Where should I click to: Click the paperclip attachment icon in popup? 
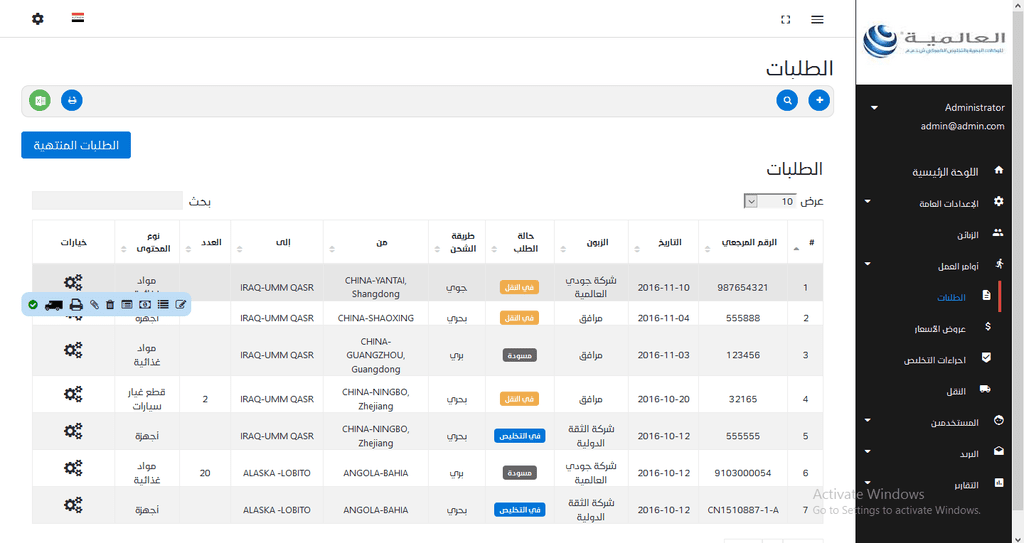tap(94, 304)
